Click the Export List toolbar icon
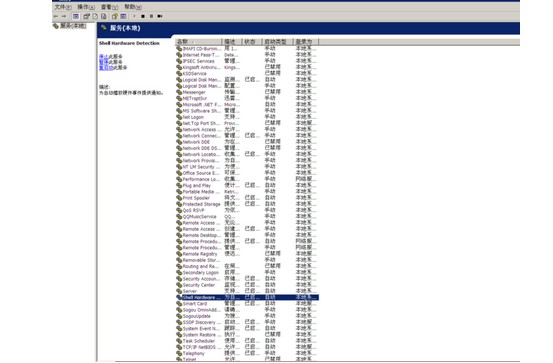This screenshot has height=363, width=553. pyautogui.click(x=103, y=16)
